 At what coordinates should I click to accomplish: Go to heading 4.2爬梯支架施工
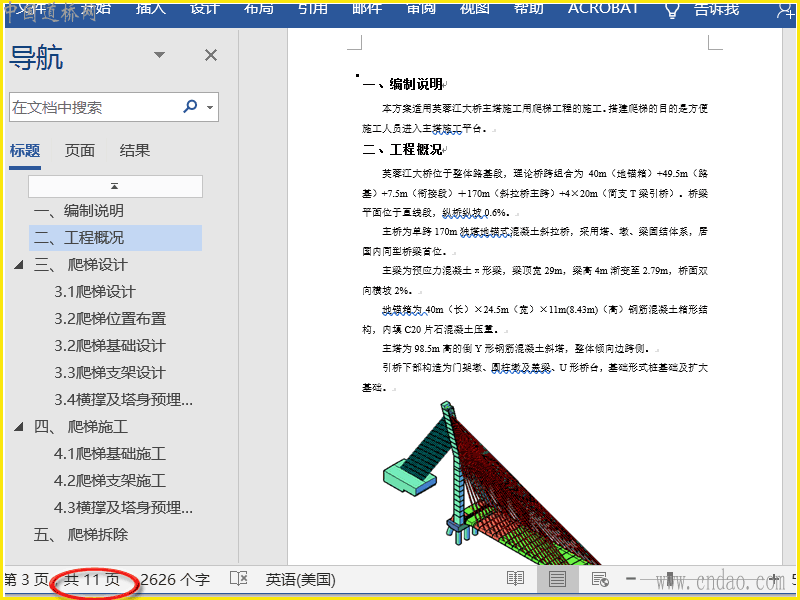coord(110,481)
